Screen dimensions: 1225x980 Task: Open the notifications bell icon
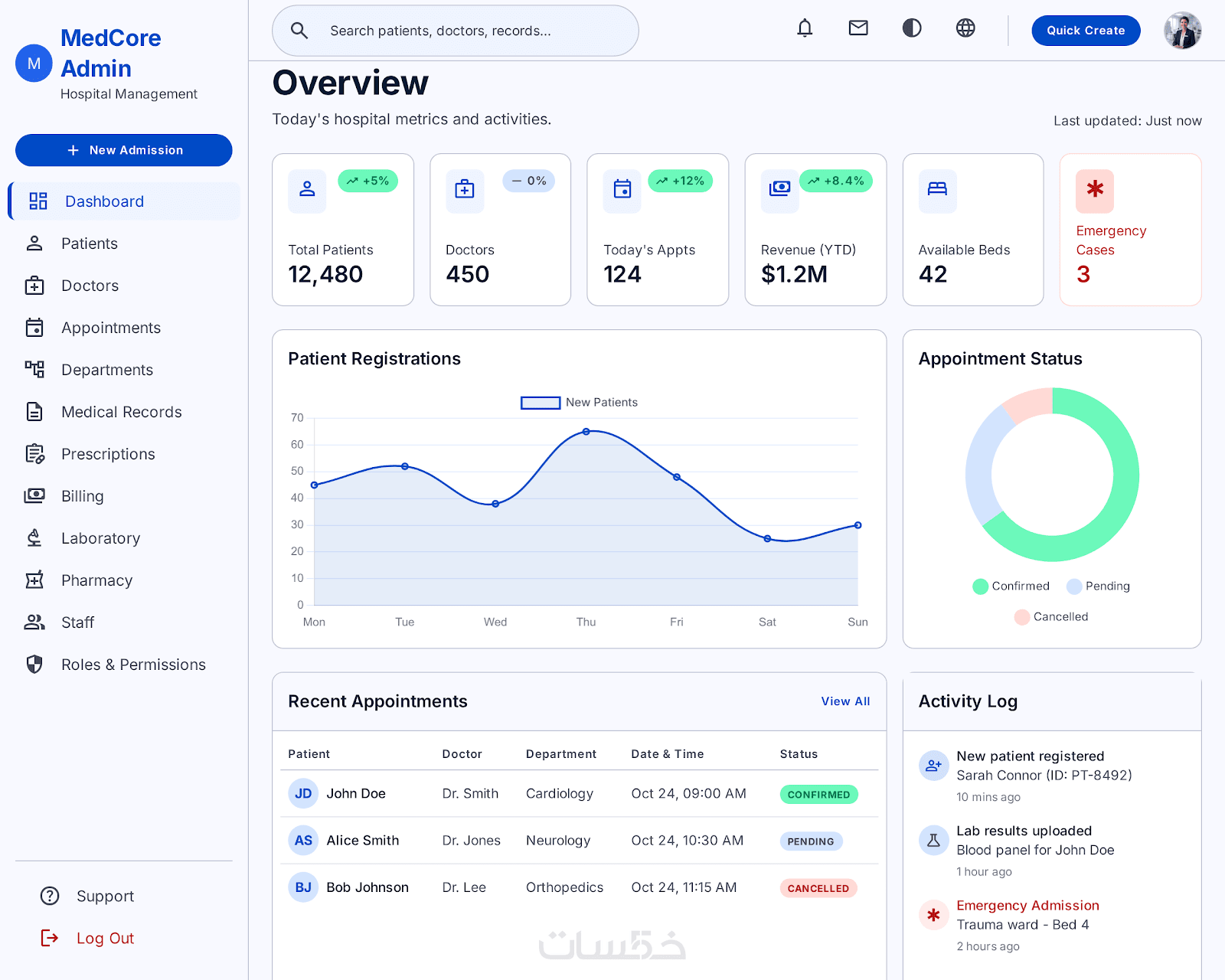point(805,28)
